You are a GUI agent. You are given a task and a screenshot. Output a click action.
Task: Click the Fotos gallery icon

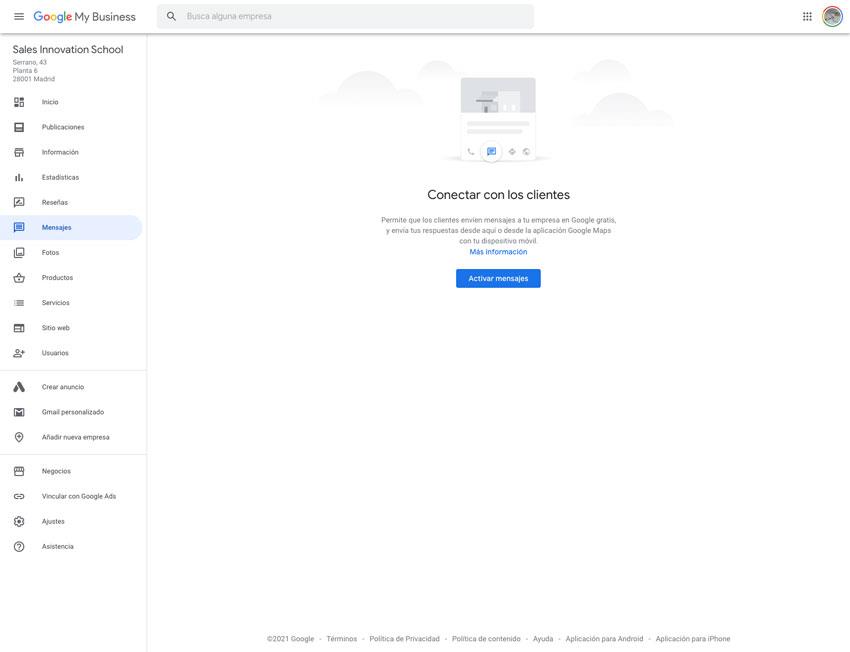click(19, 253)
